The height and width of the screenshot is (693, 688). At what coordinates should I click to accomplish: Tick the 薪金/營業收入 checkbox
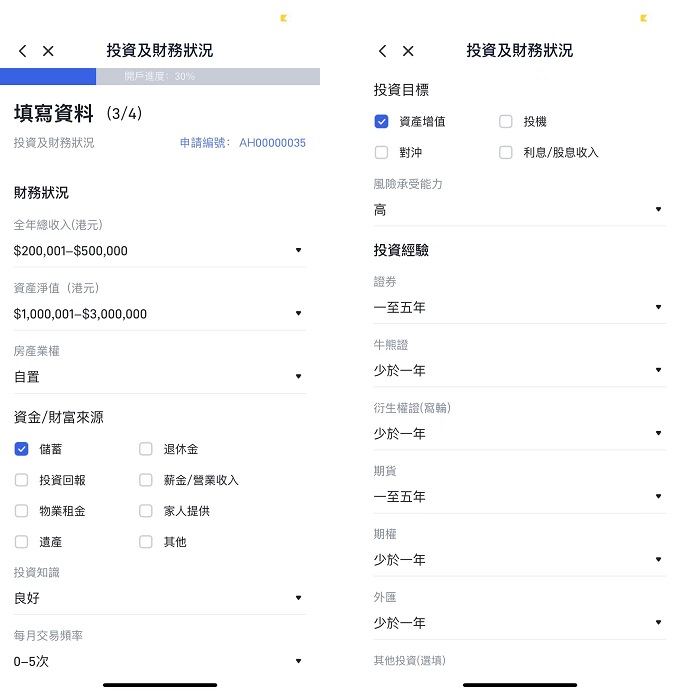(x=146, y=481)
